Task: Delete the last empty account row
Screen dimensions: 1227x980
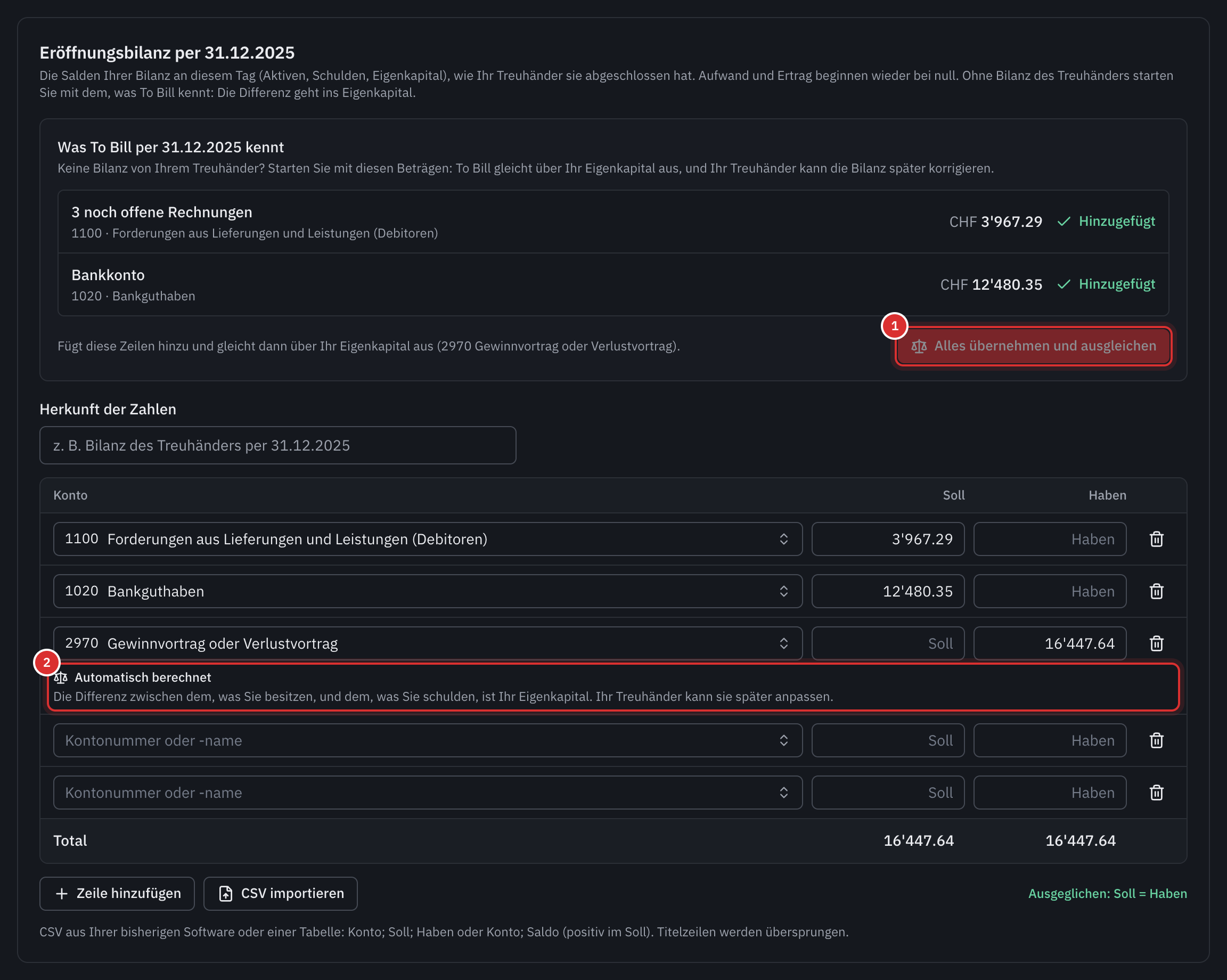Action: pyautogui.click(x=1156, y=793)
